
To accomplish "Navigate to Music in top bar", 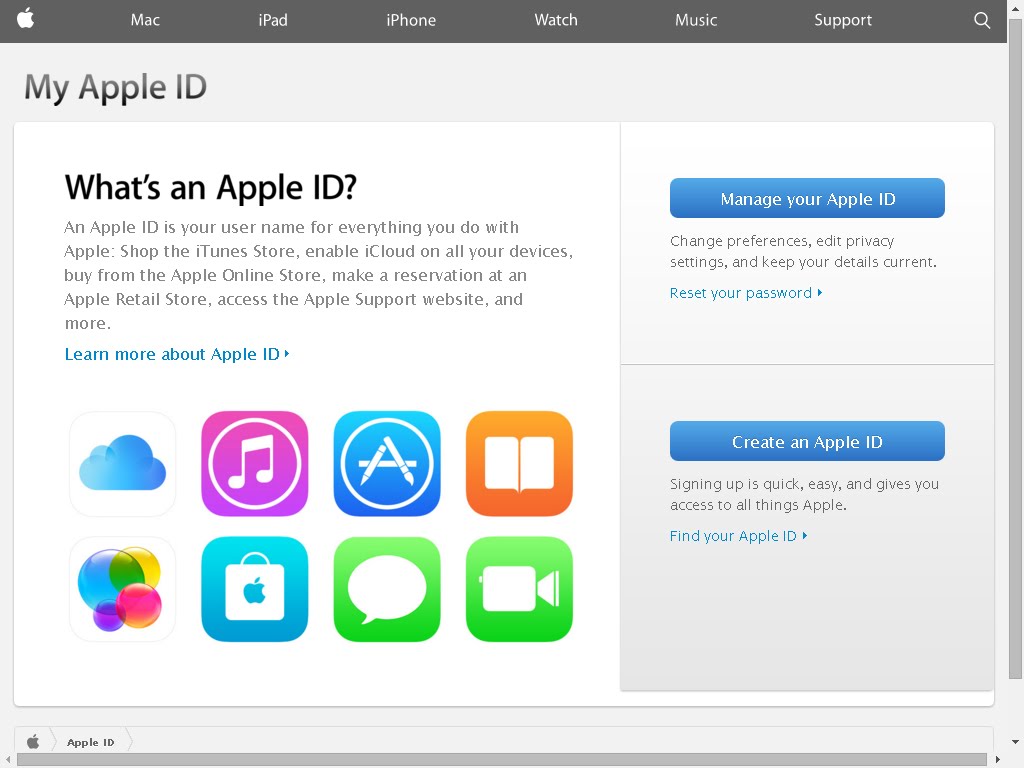I will 696,20.
